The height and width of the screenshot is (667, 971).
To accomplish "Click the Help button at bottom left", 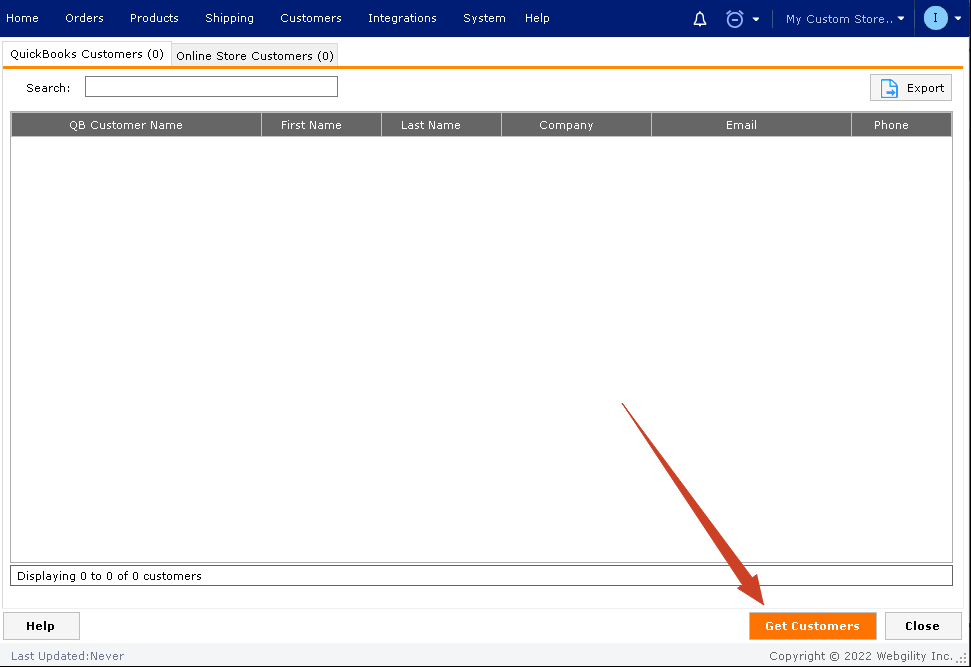I will pyautogui.click(x=41, y=626).
